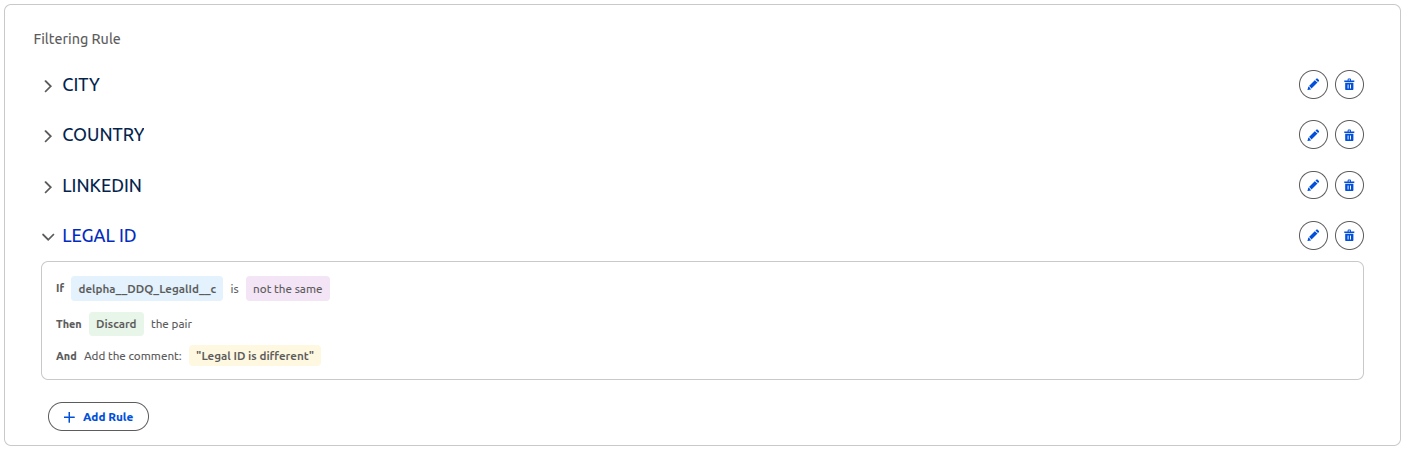Click trash icon for COUNTRY rule

click(1349, 135)
